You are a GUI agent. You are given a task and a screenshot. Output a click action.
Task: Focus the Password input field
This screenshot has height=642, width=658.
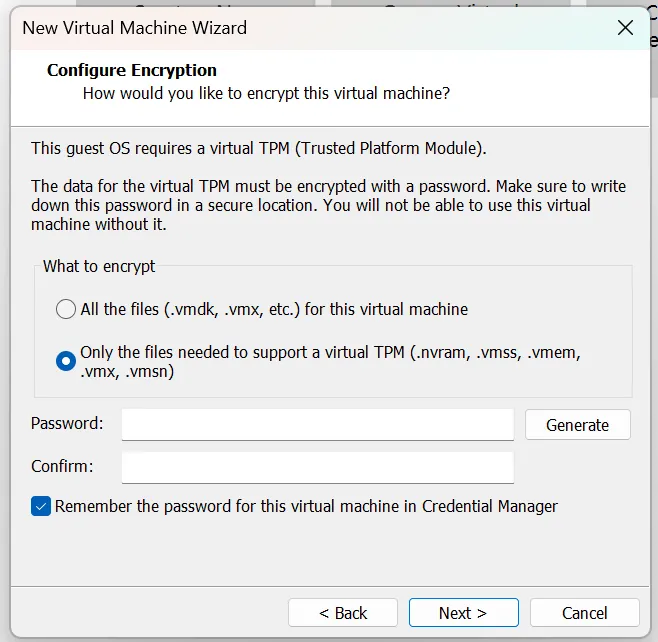tap(317, 425)
